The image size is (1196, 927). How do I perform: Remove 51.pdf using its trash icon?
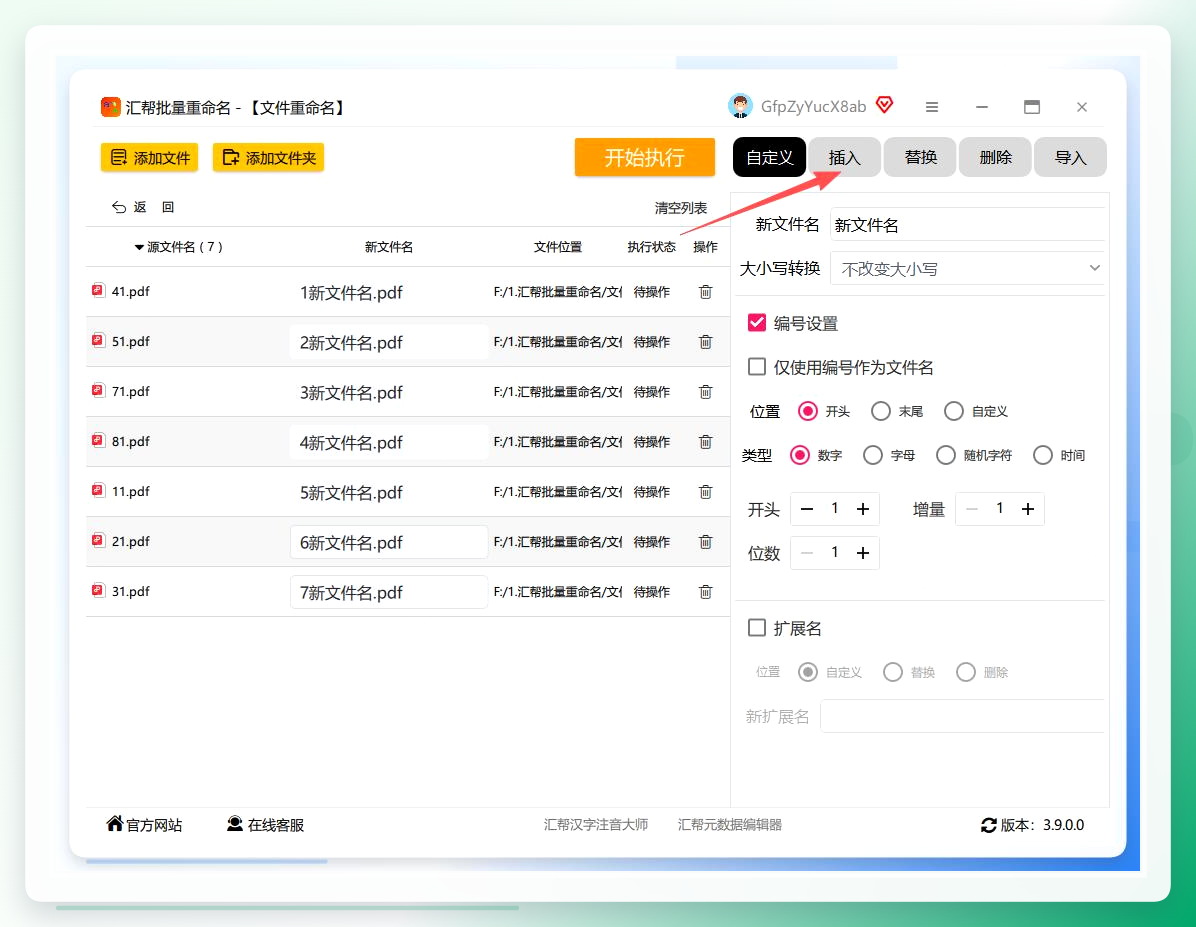(706, 342)
